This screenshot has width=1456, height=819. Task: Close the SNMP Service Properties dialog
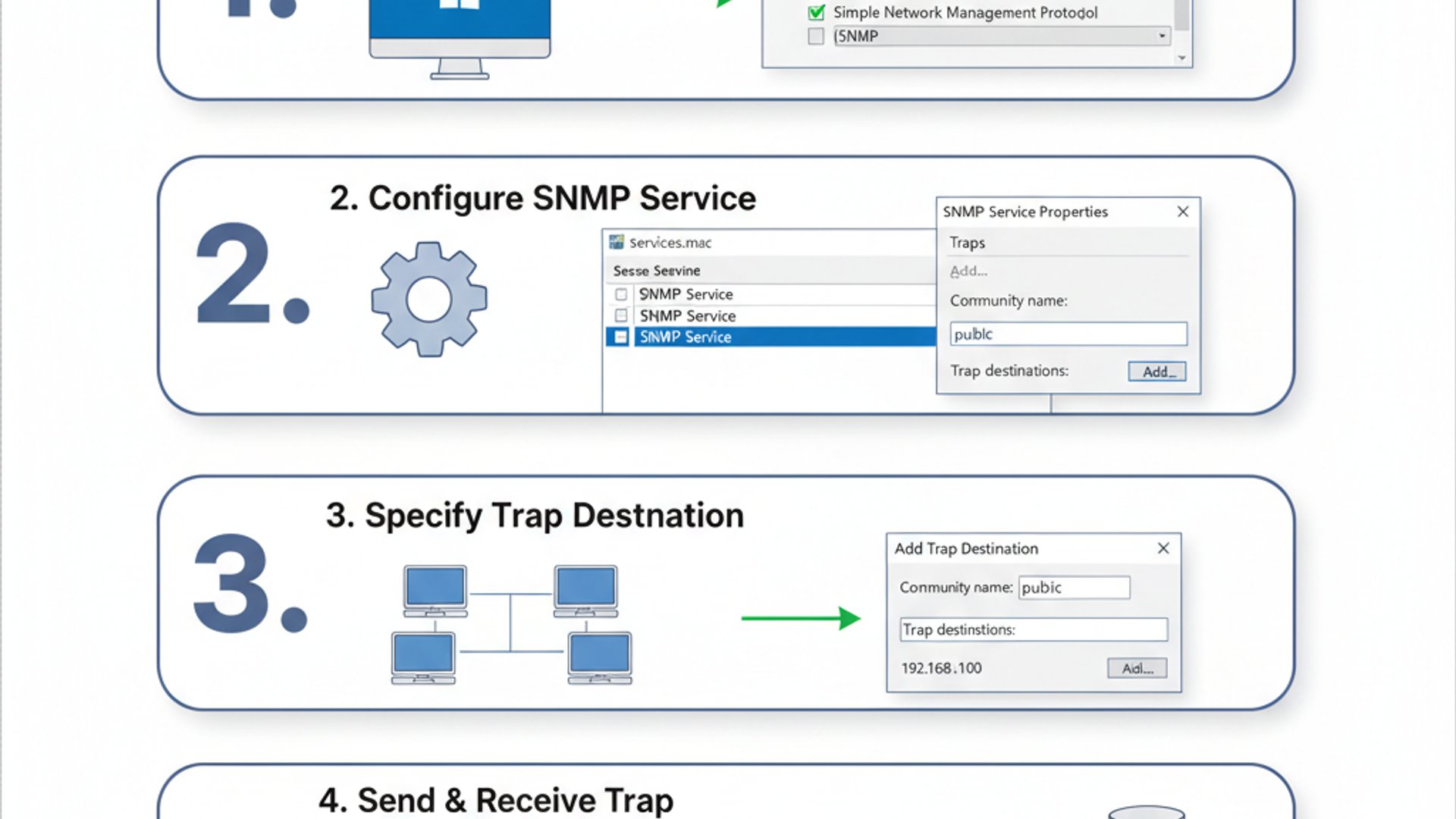point(1183,212)
